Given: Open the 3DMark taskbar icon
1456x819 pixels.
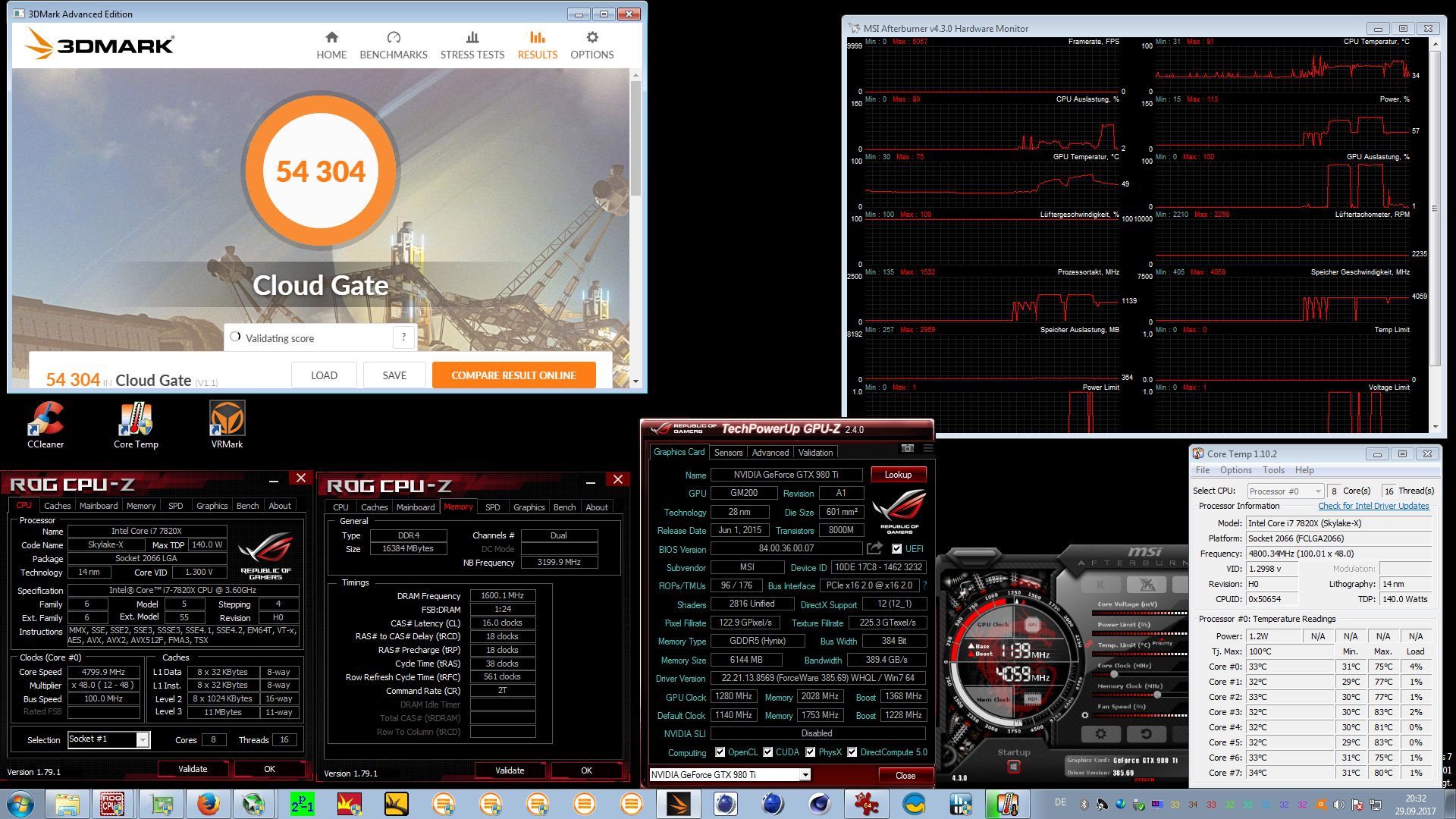Looking at the screenshot, I should (678, 804).
